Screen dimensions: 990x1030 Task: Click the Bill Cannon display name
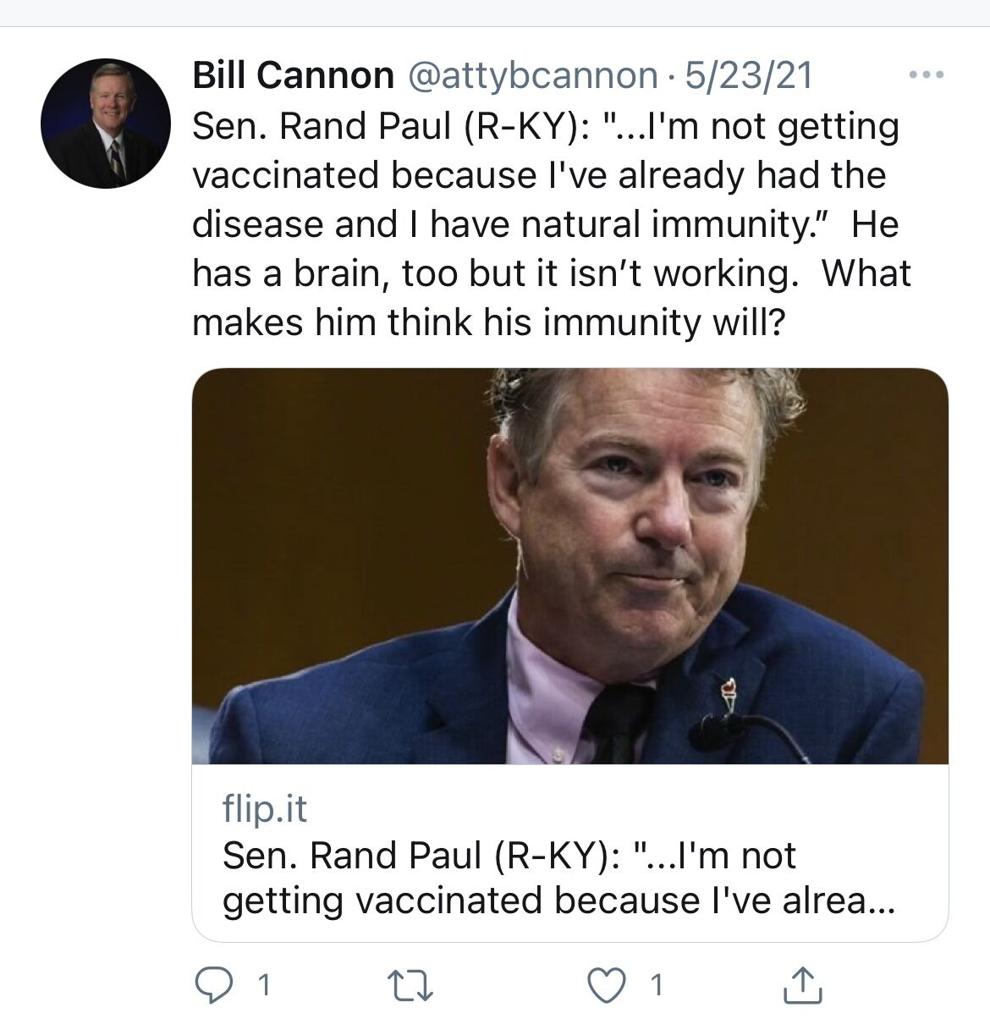tap(293, 75)
